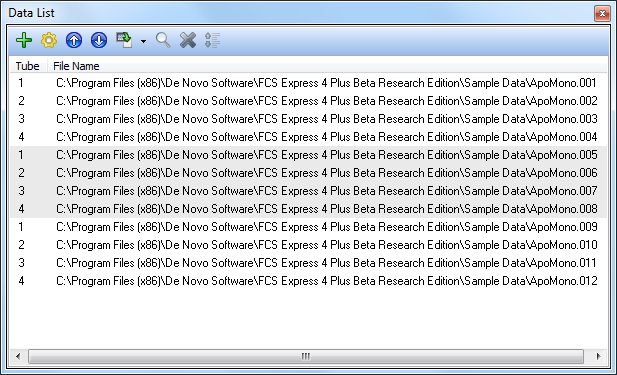Close the Data List window
Image resolution: width=617 pixels, height=375 pixels.
(x=602, y=14)
